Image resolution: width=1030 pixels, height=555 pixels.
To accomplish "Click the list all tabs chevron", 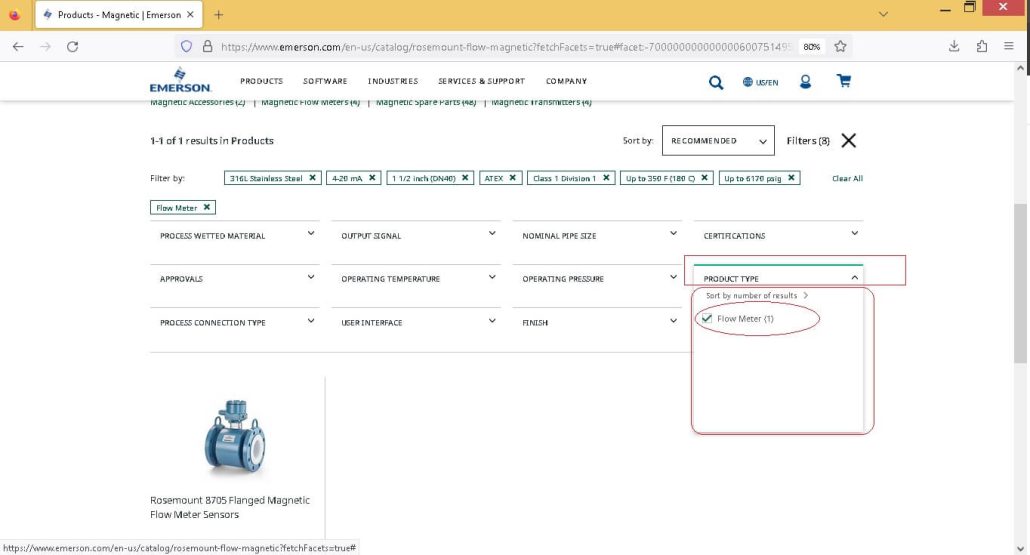I will pos(884,14).
